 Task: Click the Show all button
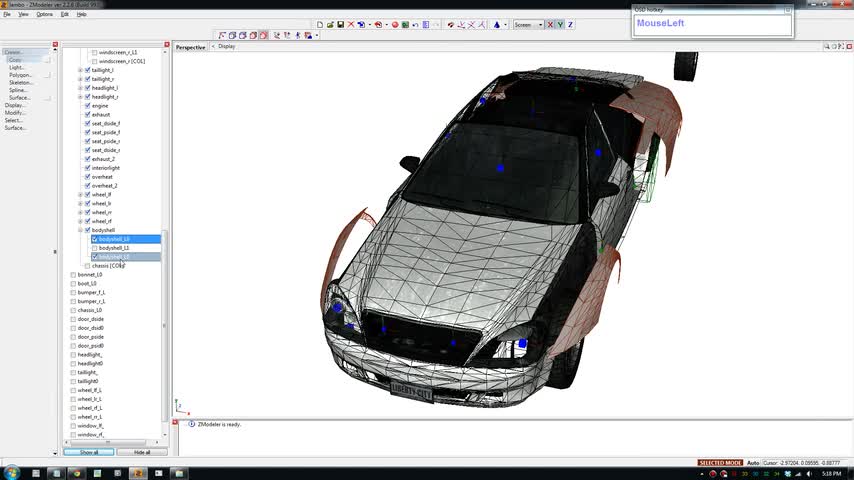pos(89,452)
